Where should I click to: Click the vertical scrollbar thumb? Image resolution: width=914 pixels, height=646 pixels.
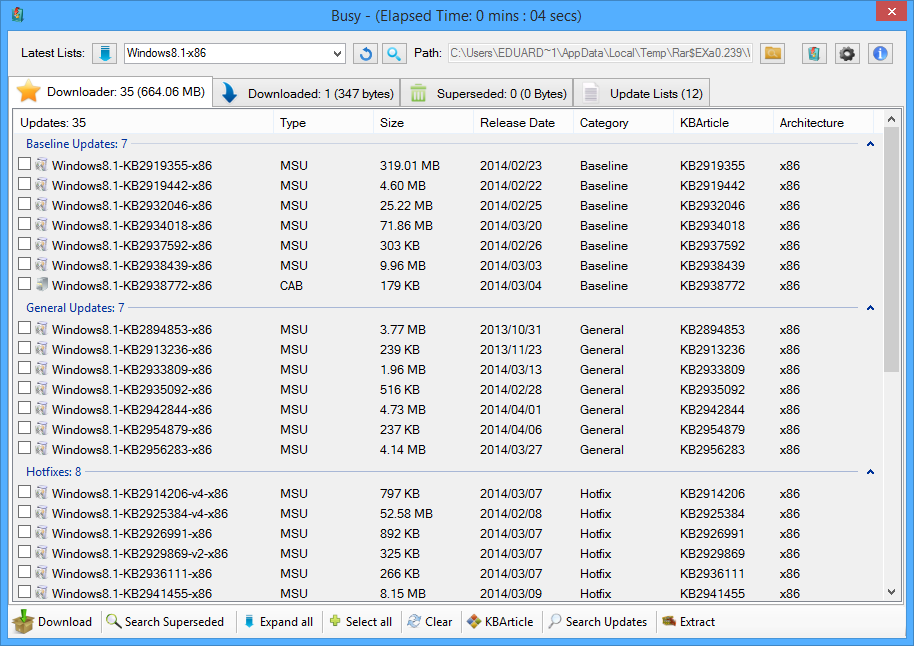891,250
